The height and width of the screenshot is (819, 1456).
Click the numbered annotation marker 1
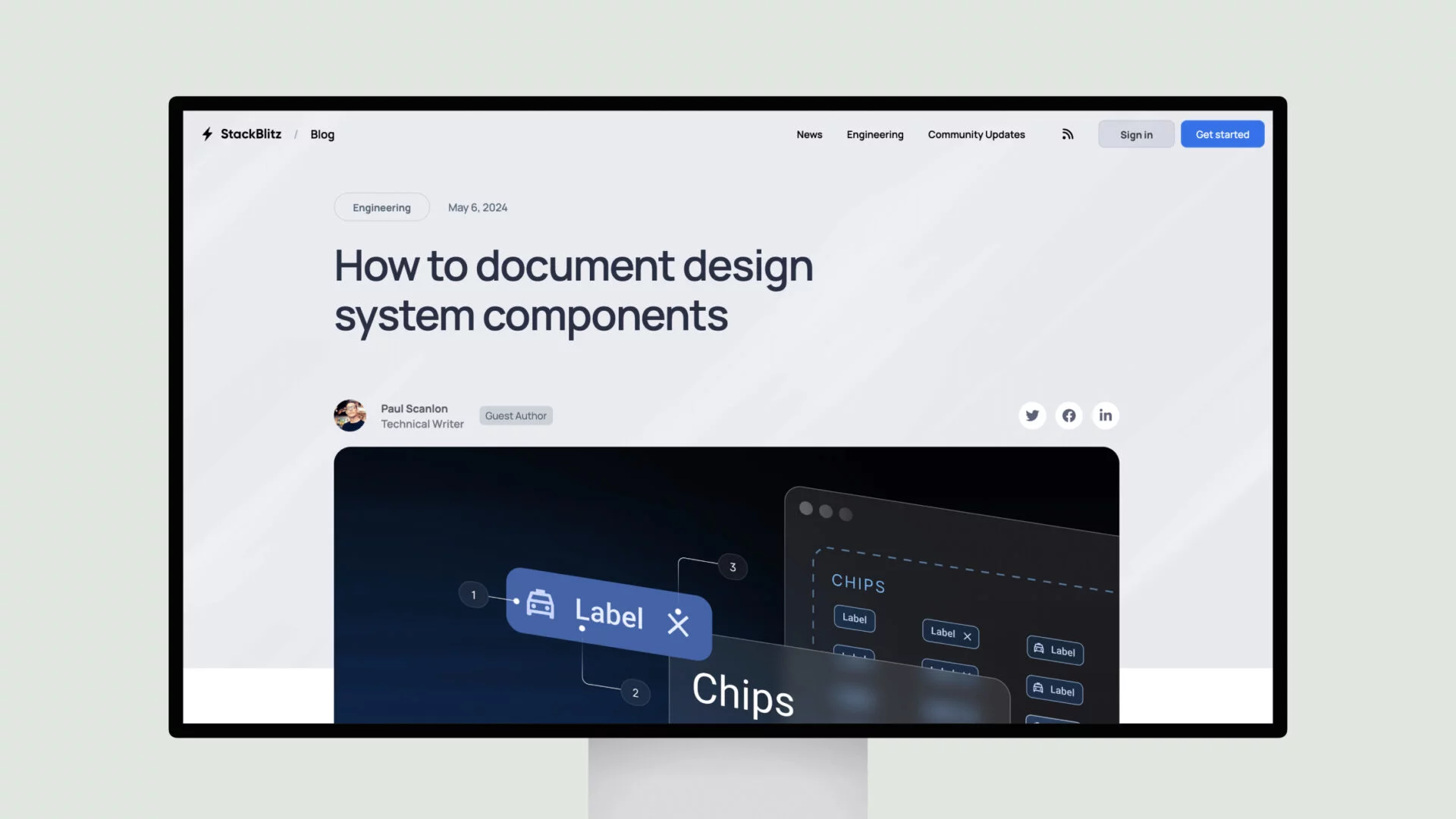(x=473, y=595)
